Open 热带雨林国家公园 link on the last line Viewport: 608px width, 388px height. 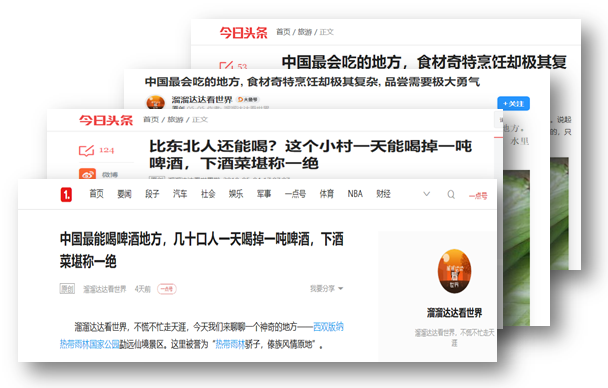90,344
